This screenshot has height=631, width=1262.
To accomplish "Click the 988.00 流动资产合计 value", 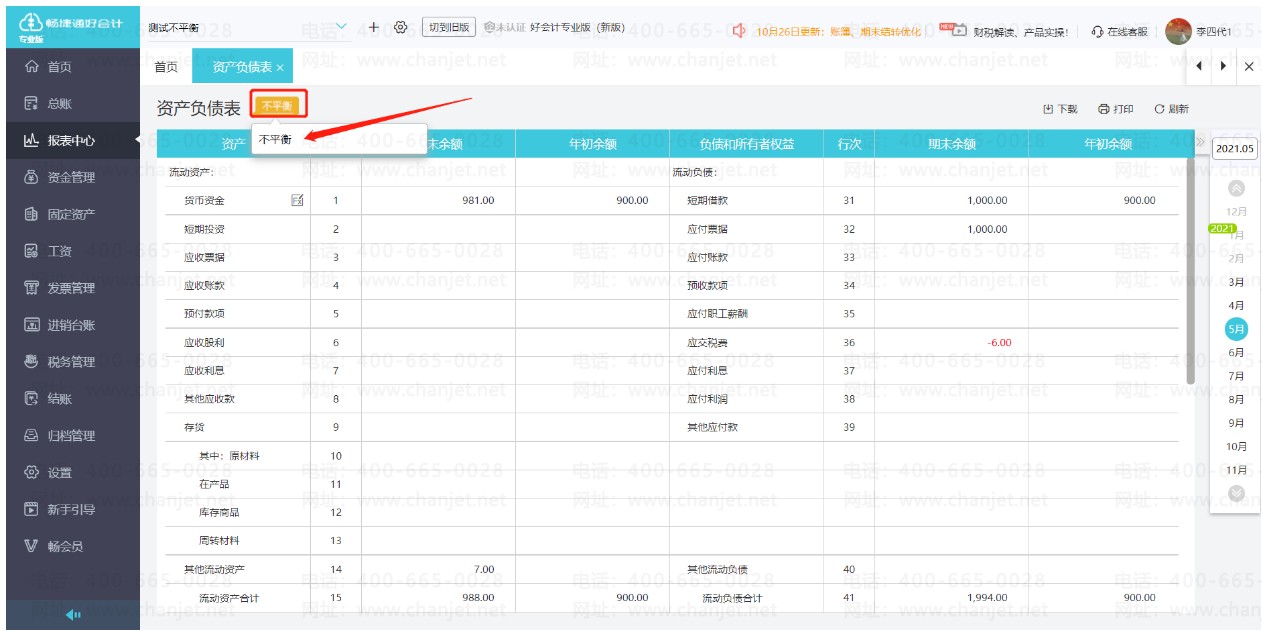I will 478,598.
